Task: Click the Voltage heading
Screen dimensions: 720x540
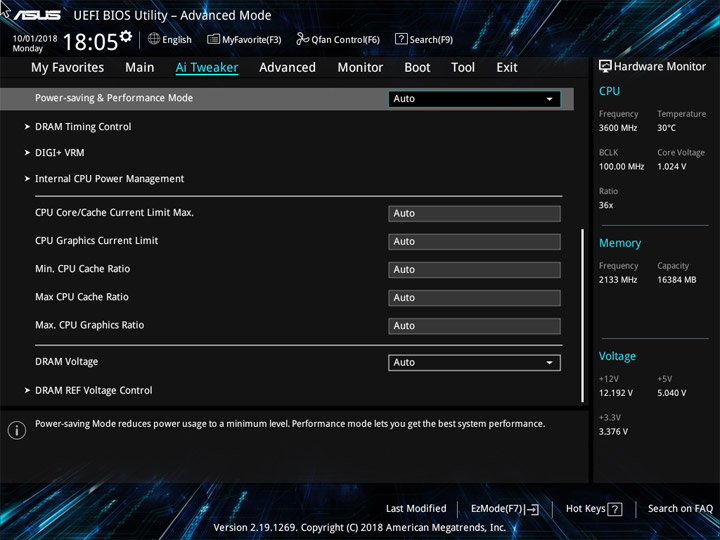Action: point(617,356)
